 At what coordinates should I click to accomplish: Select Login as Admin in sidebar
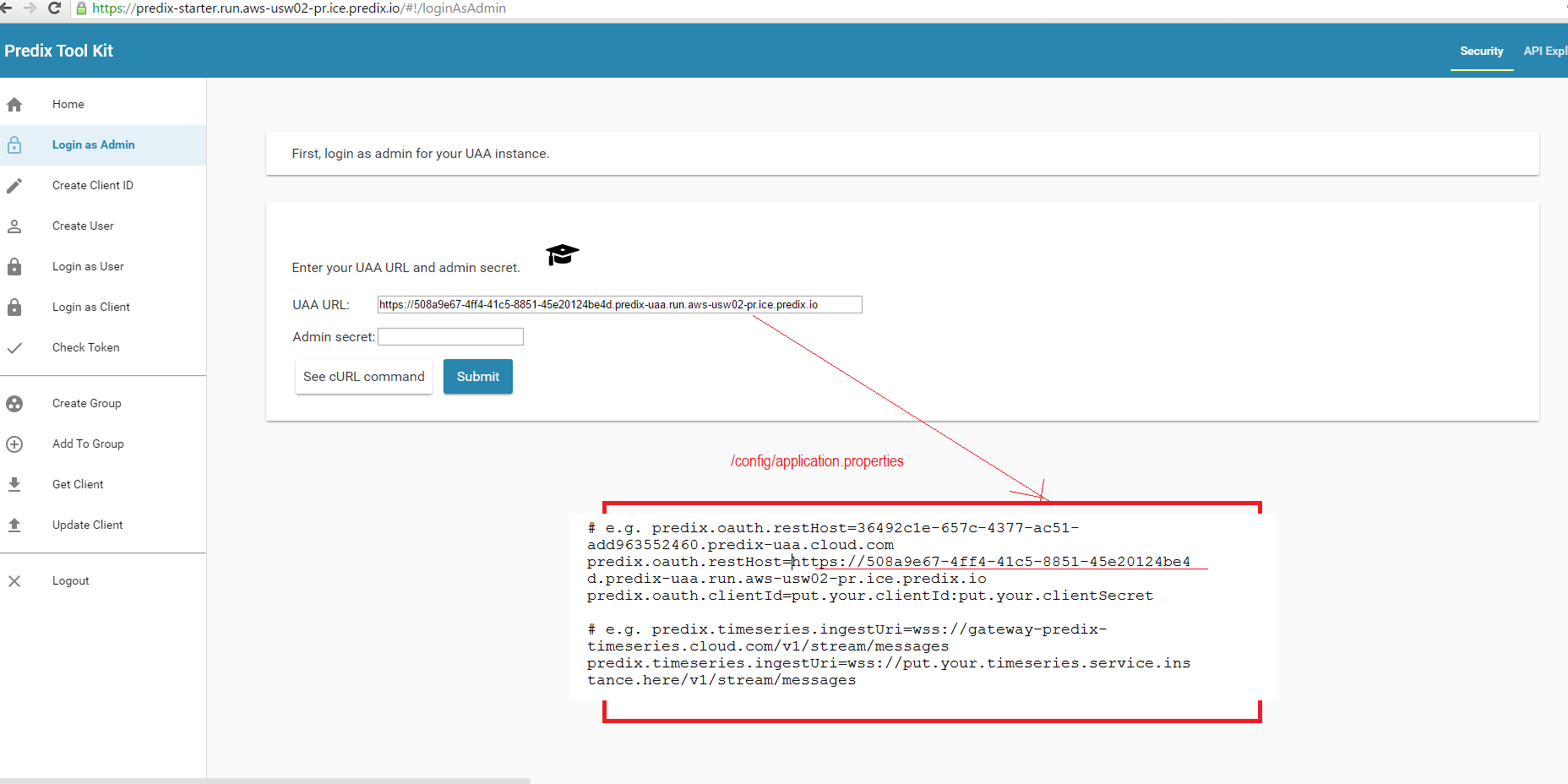[103, 145]
